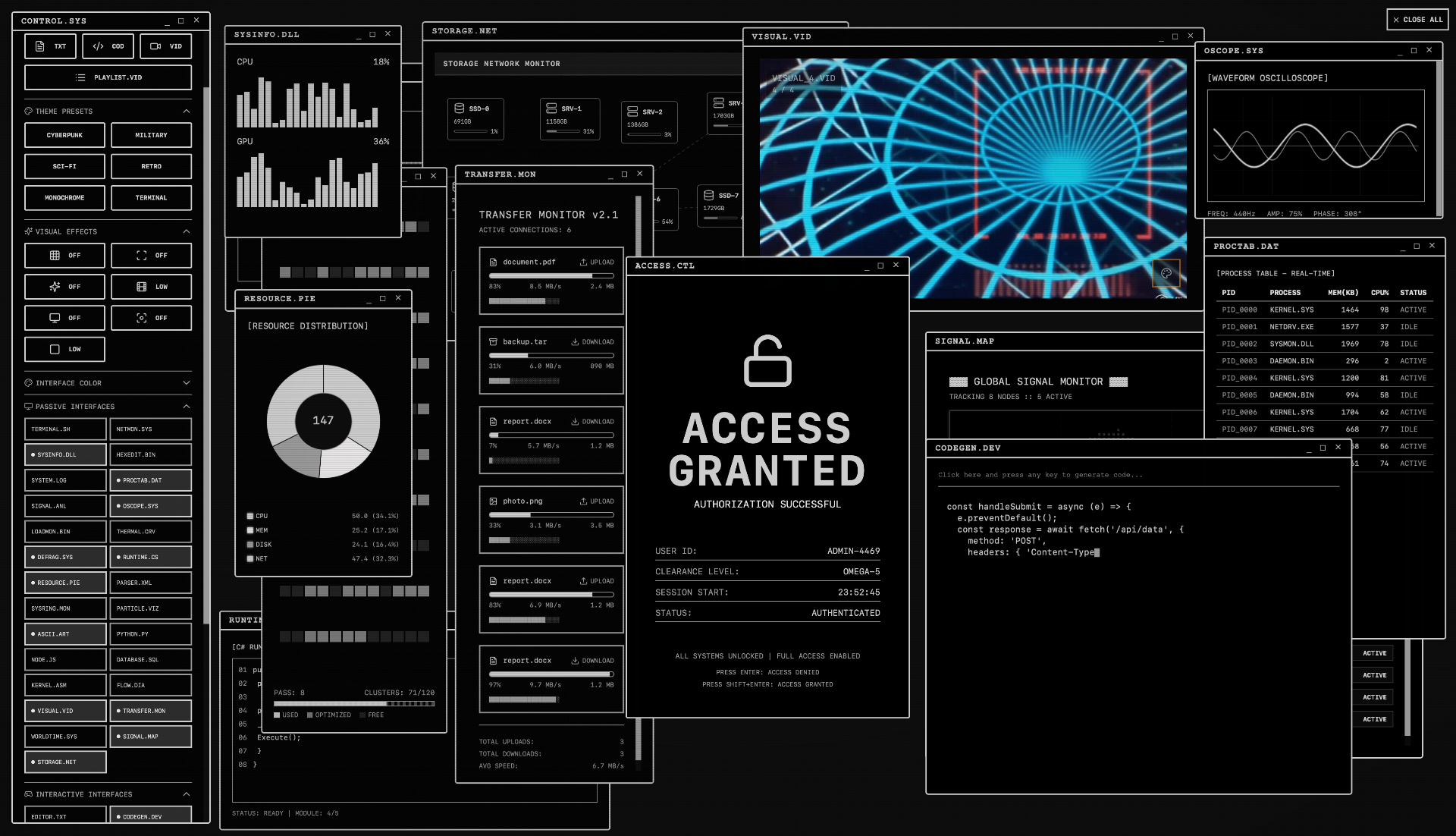Select PROCTAB.DAT in the passive interfaces list
This screenshot has width=1456, height=836.
[x=151, y=480]
